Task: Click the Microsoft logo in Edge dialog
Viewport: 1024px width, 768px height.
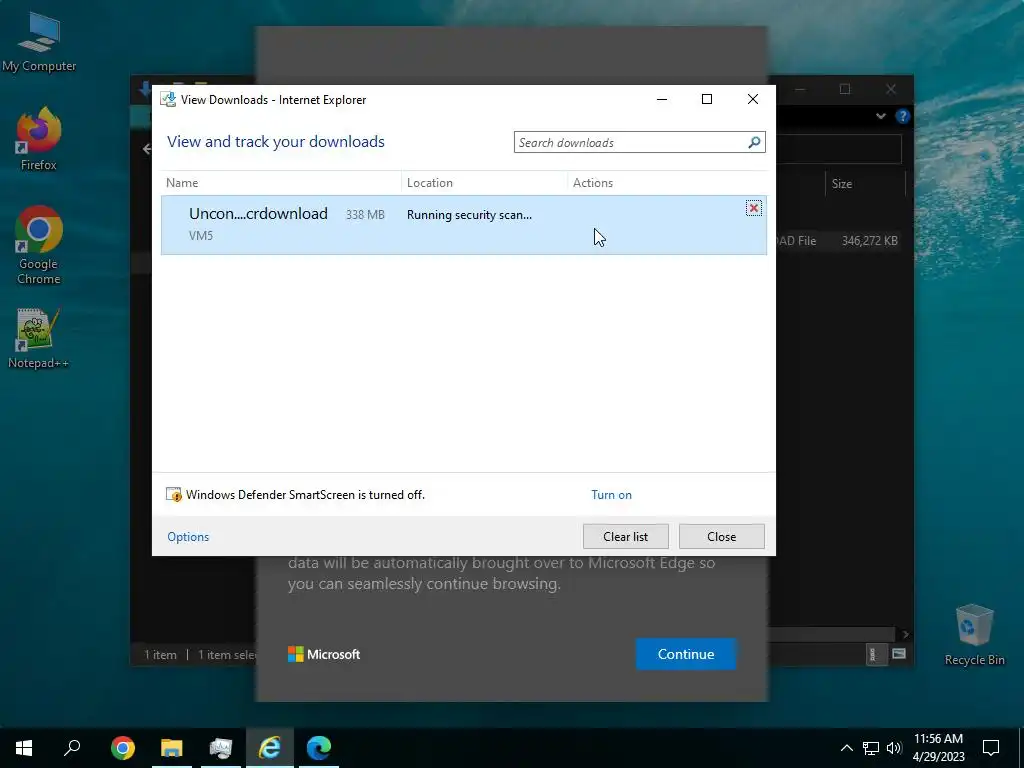Action: pos(324,654)
